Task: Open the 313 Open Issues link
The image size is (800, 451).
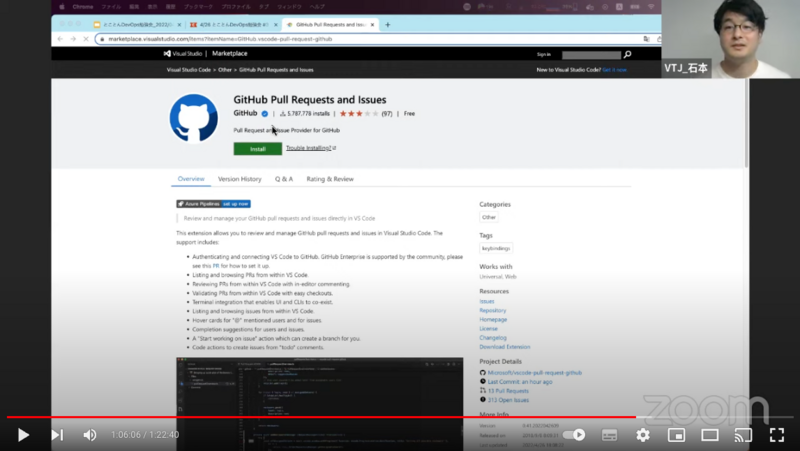Action: (508, 400)
